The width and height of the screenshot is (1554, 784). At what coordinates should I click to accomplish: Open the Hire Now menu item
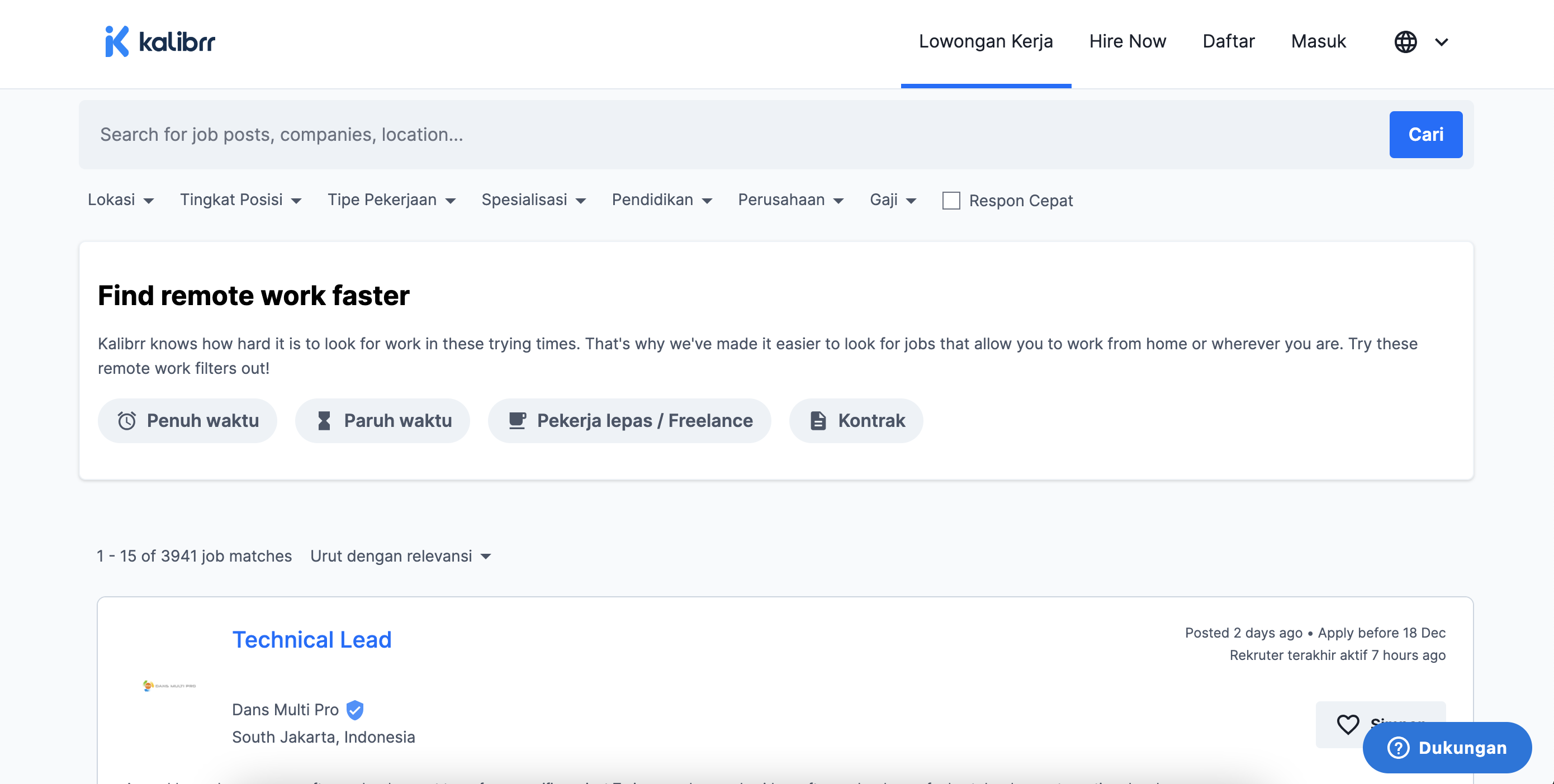click(x=1127, y=41)
